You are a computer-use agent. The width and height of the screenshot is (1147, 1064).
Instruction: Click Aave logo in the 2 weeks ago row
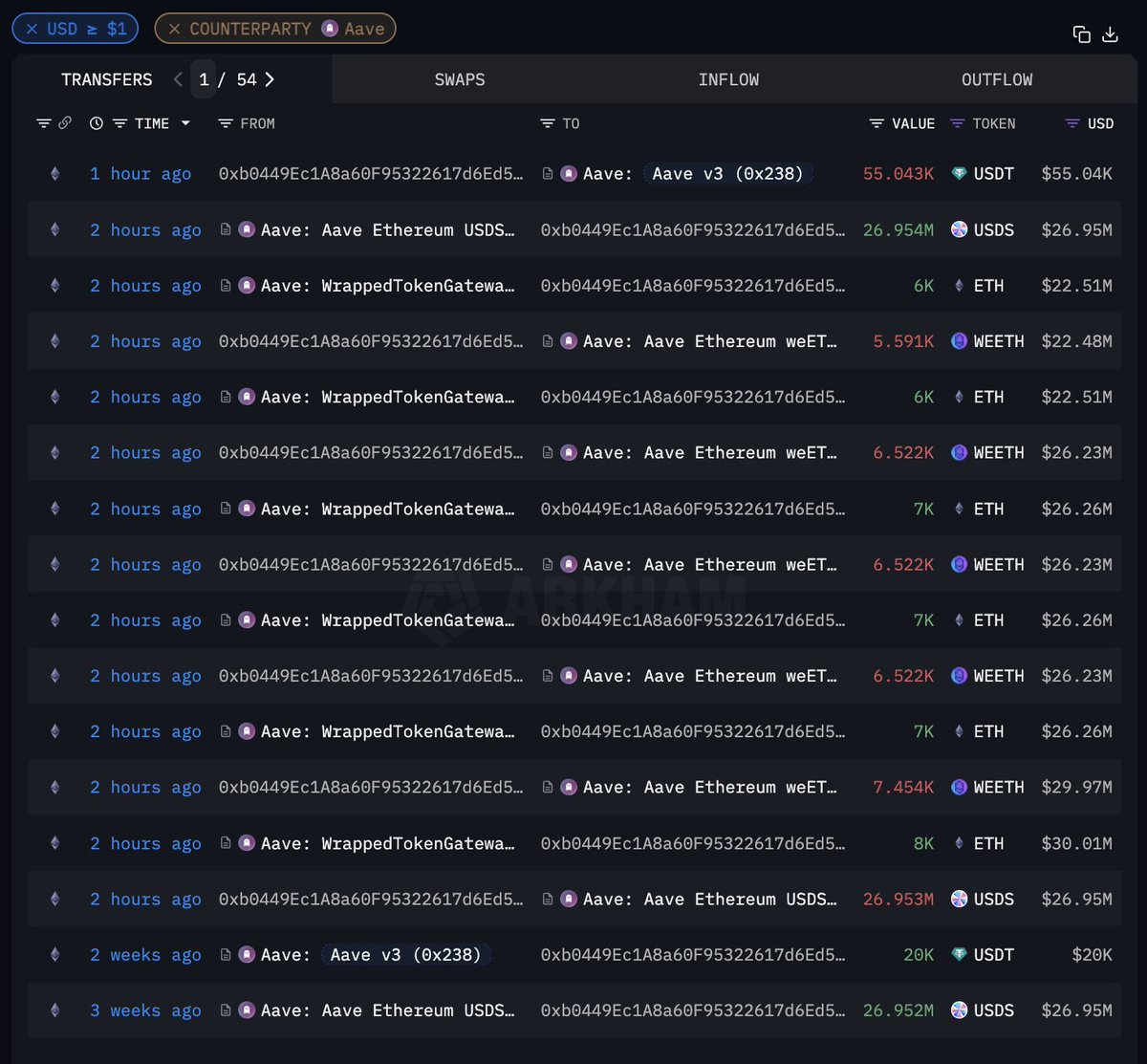(x=247, y=955)
